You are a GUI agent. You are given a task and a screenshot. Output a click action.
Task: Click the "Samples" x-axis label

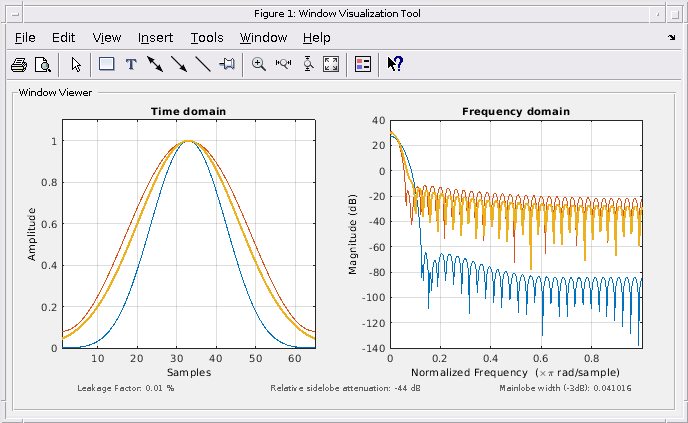(189, 373)
